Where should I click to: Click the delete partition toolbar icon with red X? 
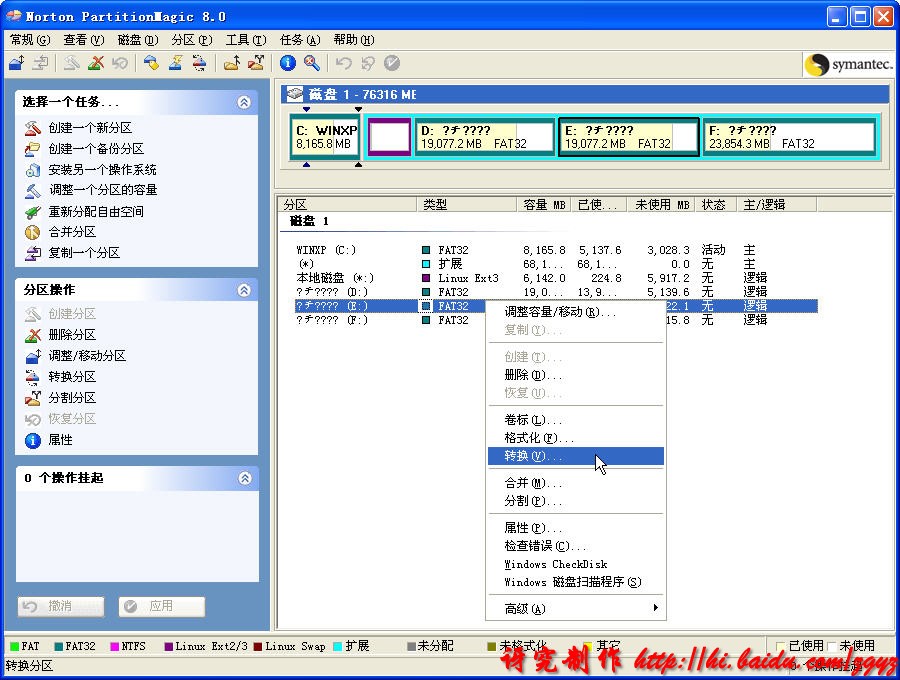point(96,63)
